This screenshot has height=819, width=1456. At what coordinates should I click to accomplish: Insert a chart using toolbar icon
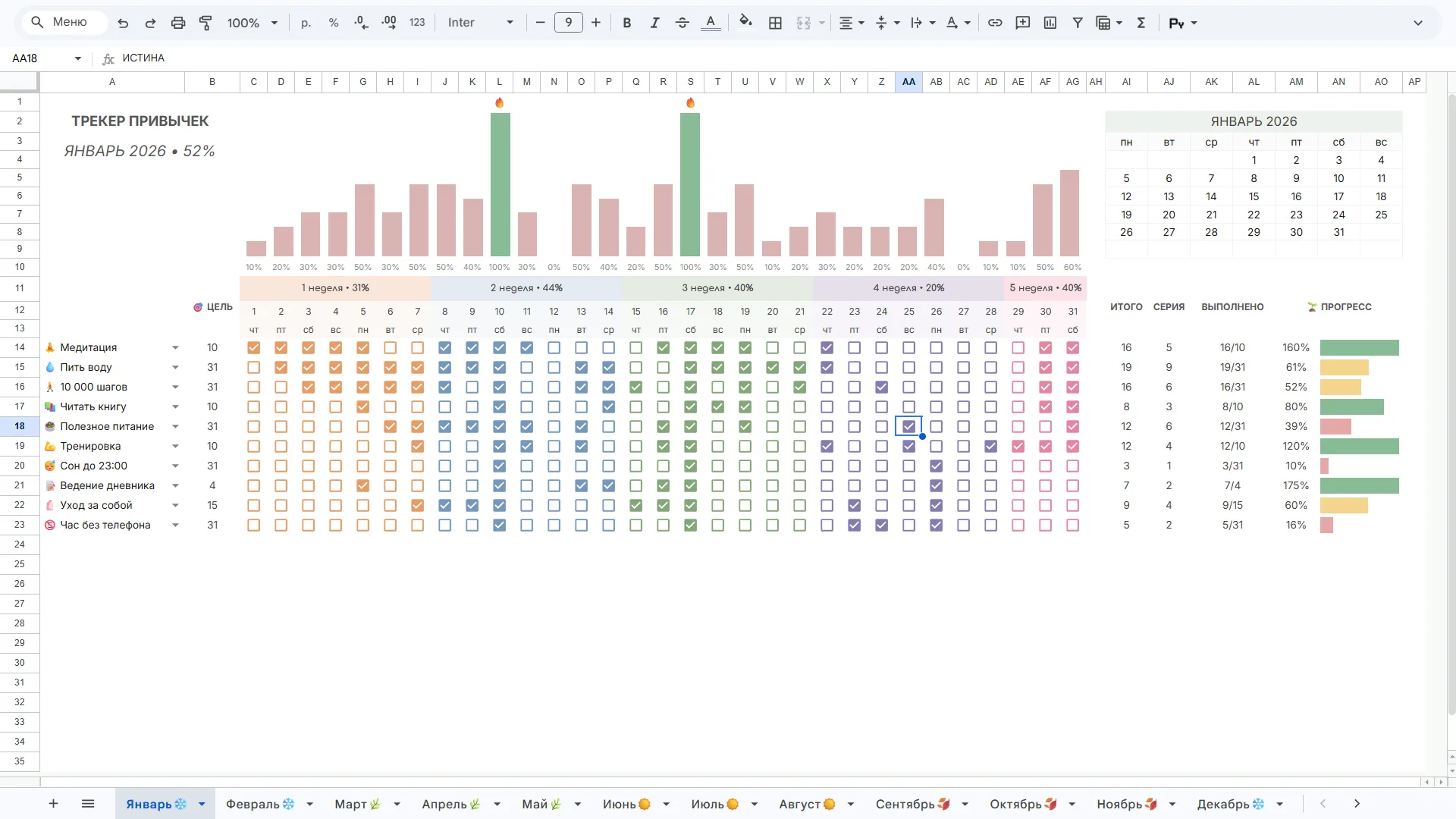click(1050, 23)
